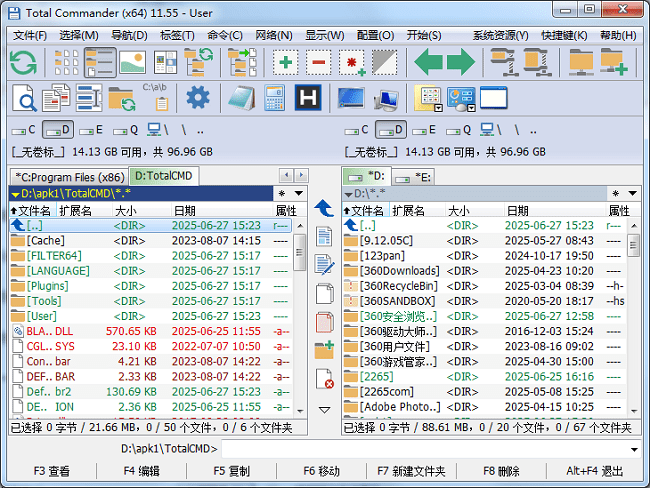Screen dimensions: 650x488
Task: Open command line history dropdown
Action: point(634,449)
